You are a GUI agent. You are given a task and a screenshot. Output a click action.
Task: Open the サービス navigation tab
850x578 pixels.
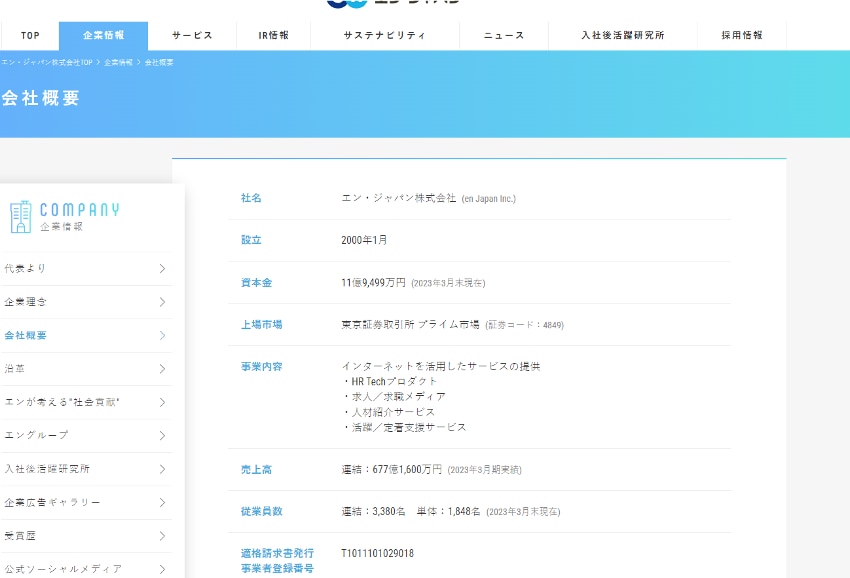(x=192, y=36)
